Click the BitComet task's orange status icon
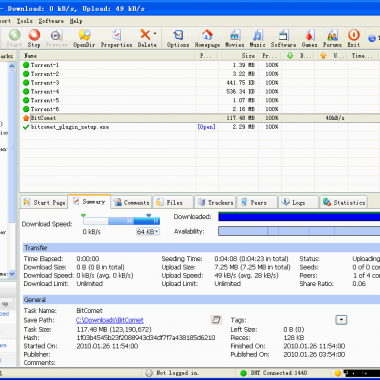 (x=26, y=118)
